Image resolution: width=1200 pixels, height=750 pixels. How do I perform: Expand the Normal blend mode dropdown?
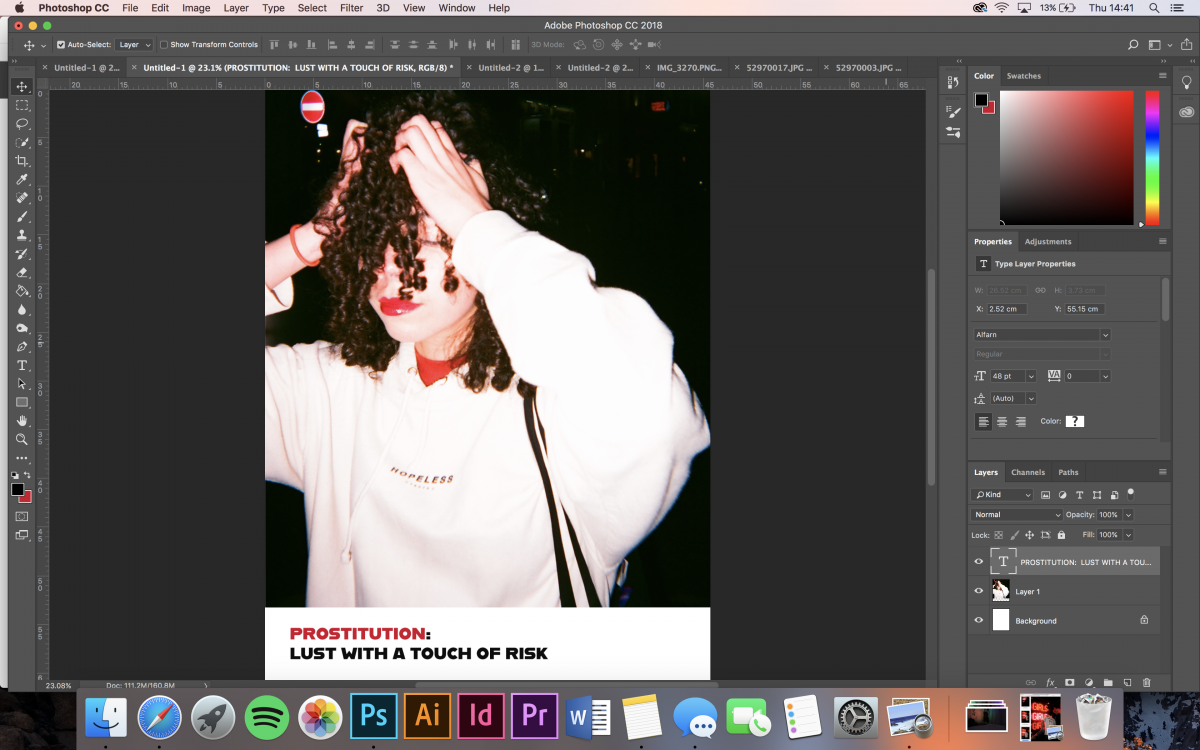coord(1016,514)
